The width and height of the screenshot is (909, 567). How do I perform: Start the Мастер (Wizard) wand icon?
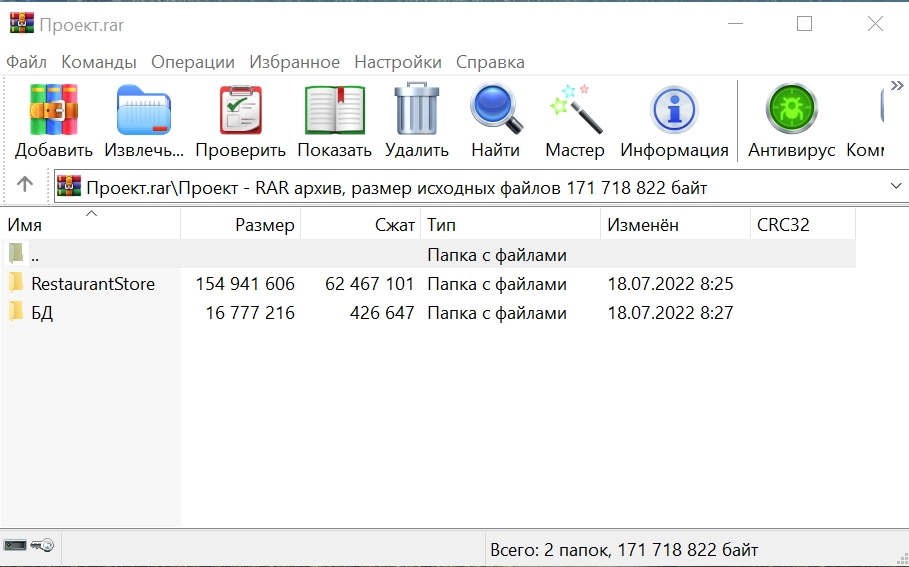(575, 110)
